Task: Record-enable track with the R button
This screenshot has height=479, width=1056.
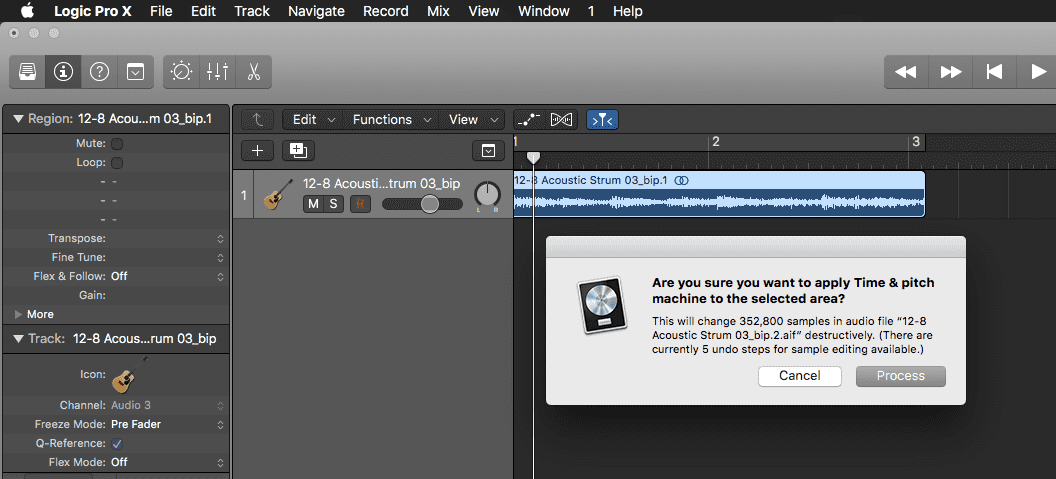Action: (360, 204)
